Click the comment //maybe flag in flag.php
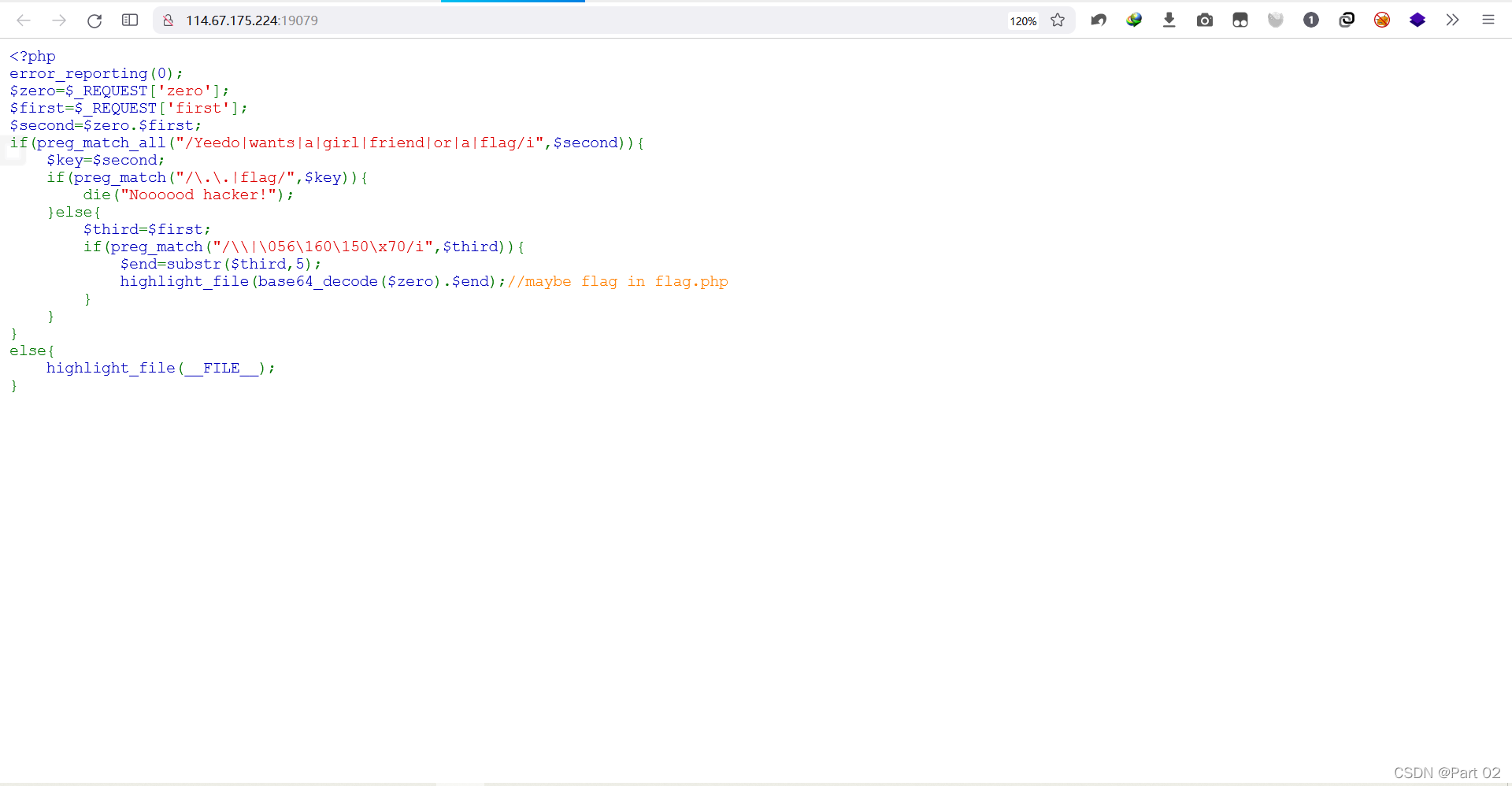Image resolution: width=1512 pixels, height=786 pixels. (x=618, y=281)
